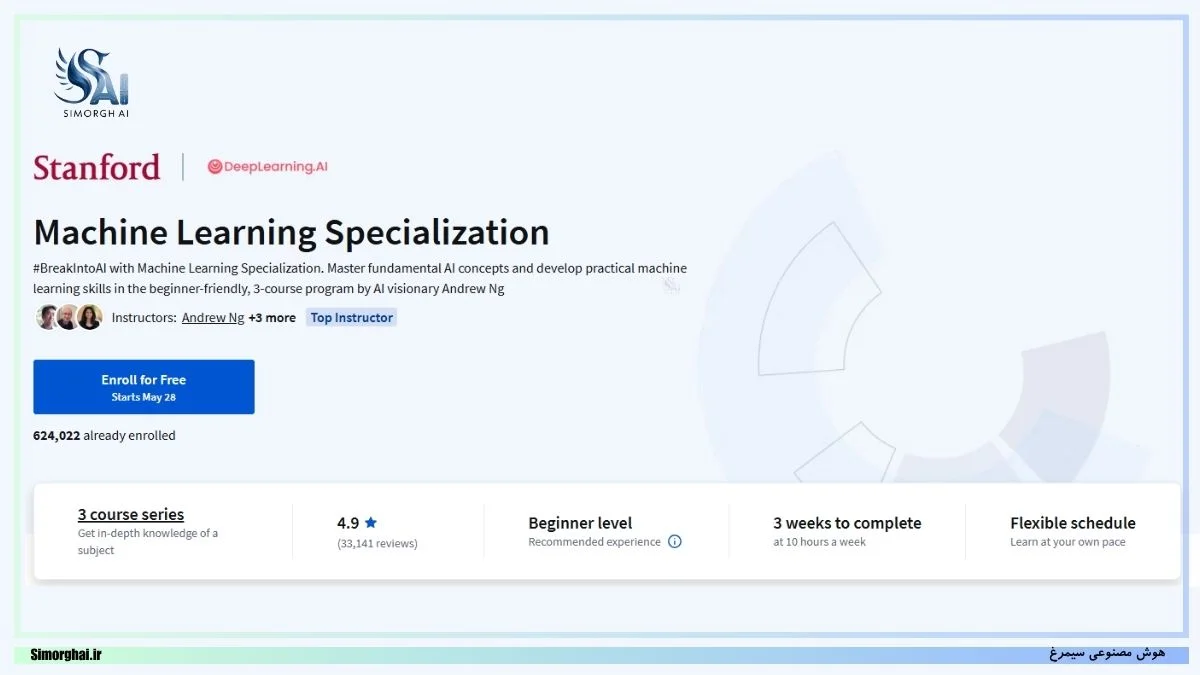Click the DeepLearning.AI logo
Screen dimensions: 1200x675
267,167
